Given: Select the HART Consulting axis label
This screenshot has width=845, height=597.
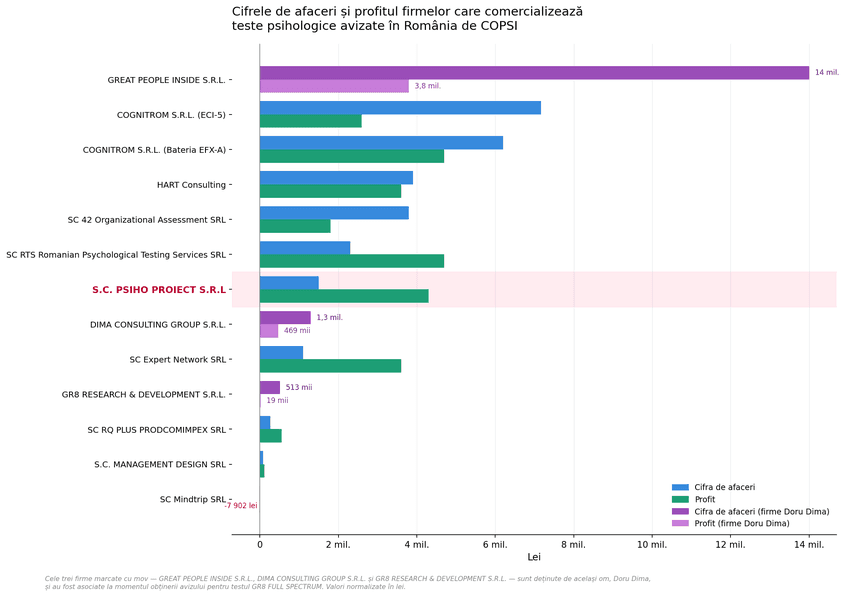Looking at the screenshot, I should coord(191,185).
